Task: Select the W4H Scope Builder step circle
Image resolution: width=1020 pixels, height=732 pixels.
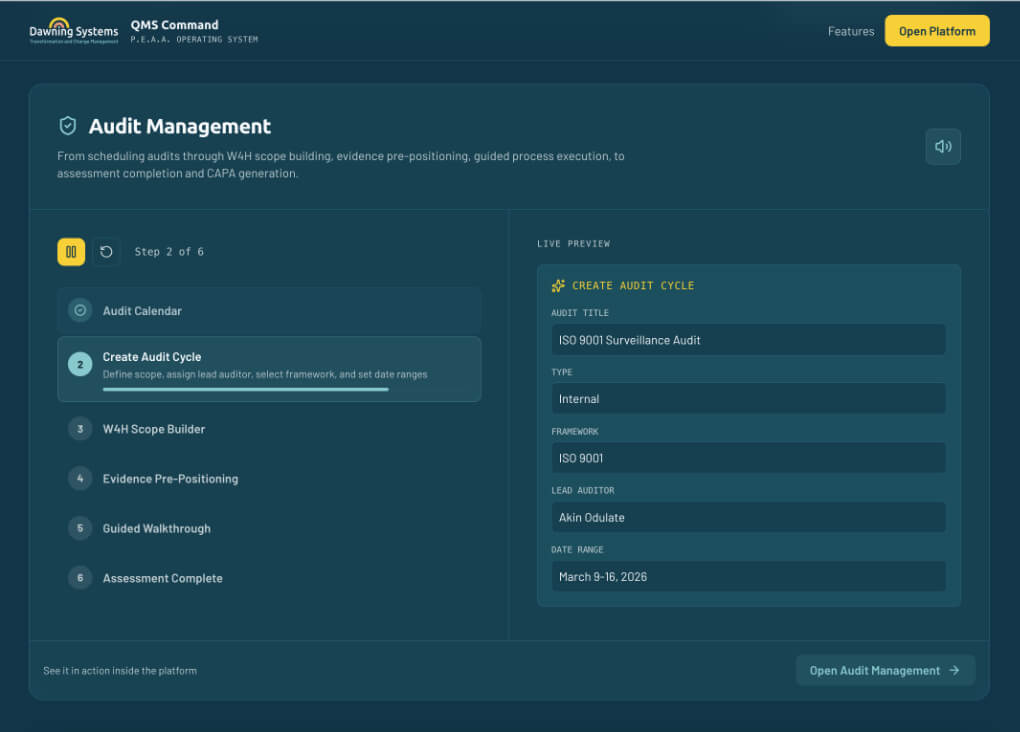Action: click(x=80, y=428)
